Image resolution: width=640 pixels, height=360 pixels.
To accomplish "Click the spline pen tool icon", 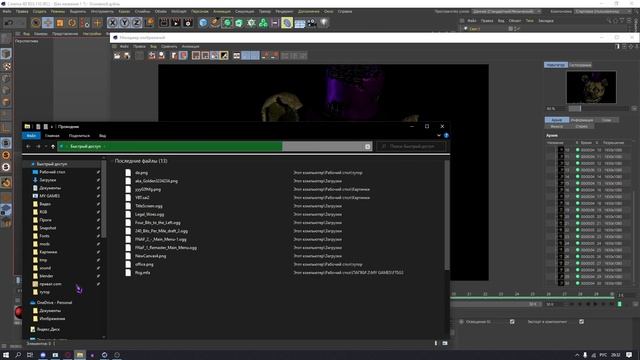I will pos(215,23).
